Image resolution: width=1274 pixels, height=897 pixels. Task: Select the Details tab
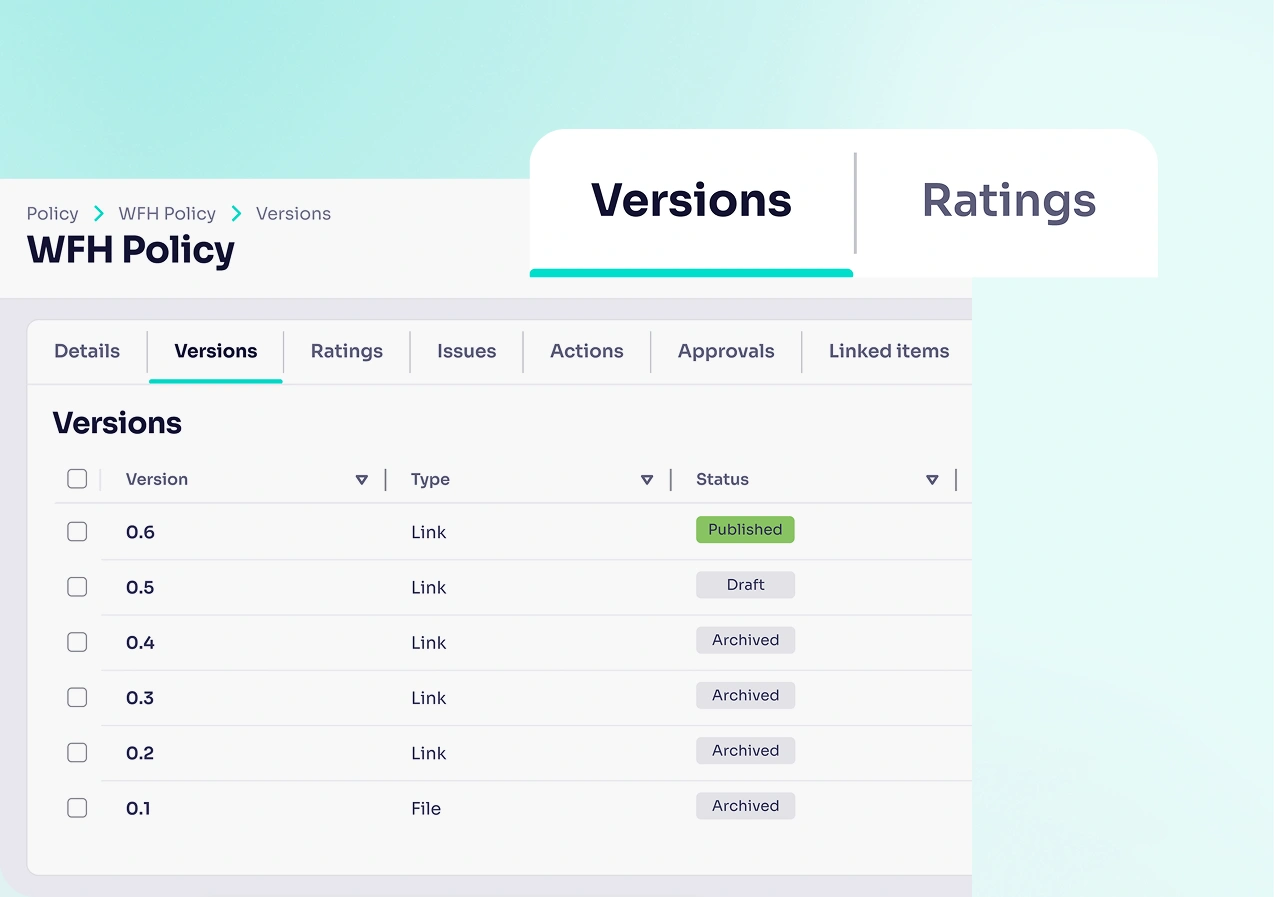pyautogui.click(x=86, y=351)
